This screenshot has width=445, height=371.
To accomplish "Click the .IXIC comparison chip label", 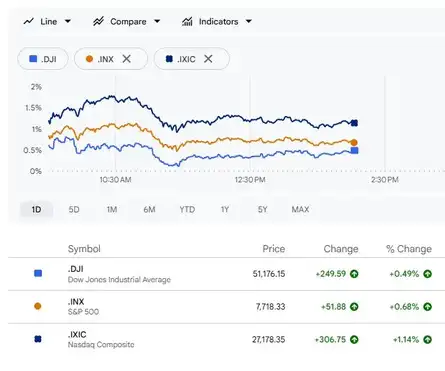I will [x=186, y=59].
